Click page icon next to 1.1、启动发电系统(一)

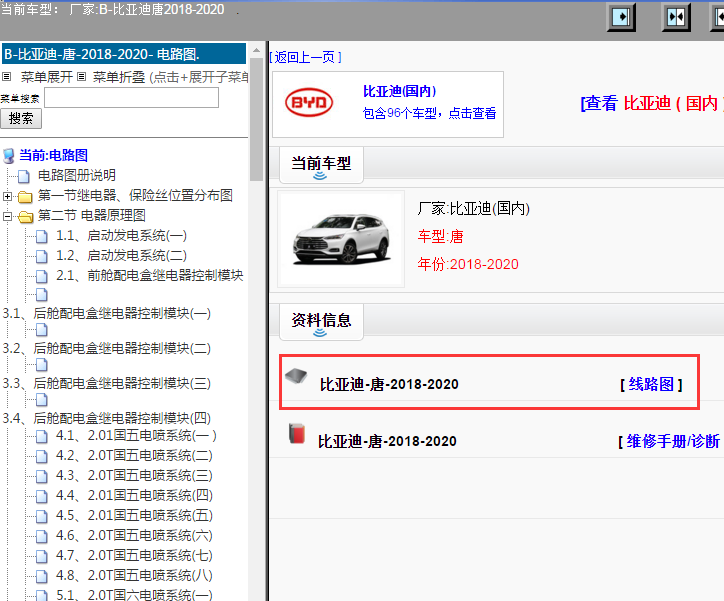pos(42,237)
